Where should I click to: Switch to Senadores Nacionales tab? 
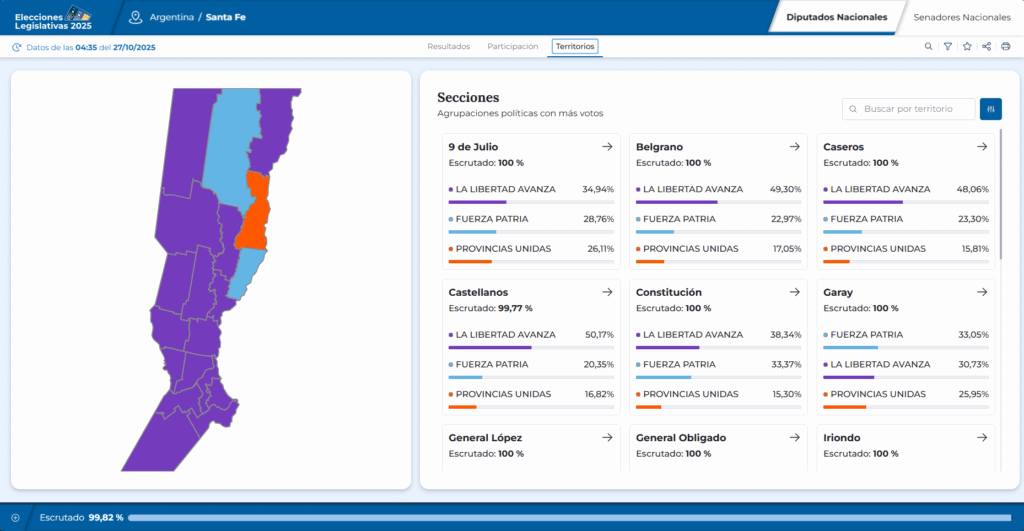(962, 17)
